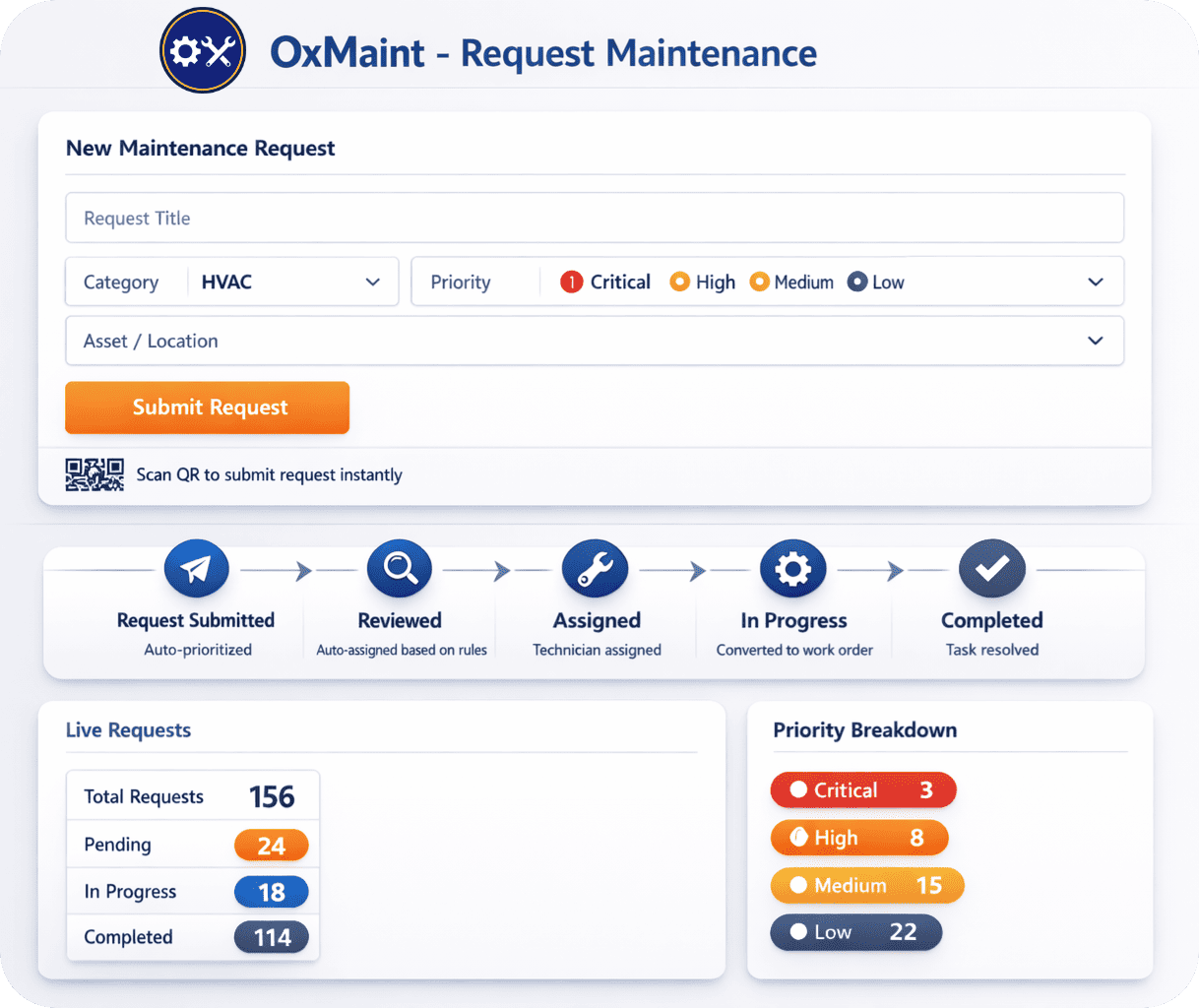Click the In Progress gear icon

pos(793,568)
